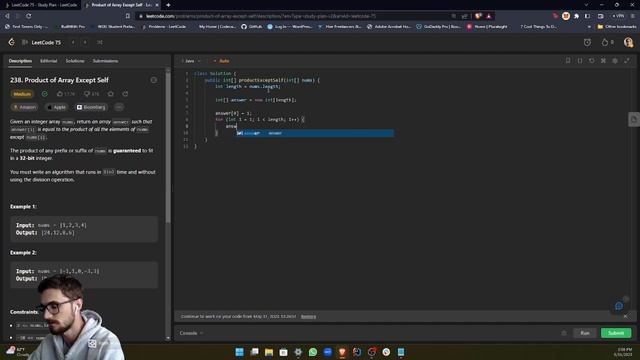Click the LeetCode logo icon
640x360 pixels.
click(11, 42)
